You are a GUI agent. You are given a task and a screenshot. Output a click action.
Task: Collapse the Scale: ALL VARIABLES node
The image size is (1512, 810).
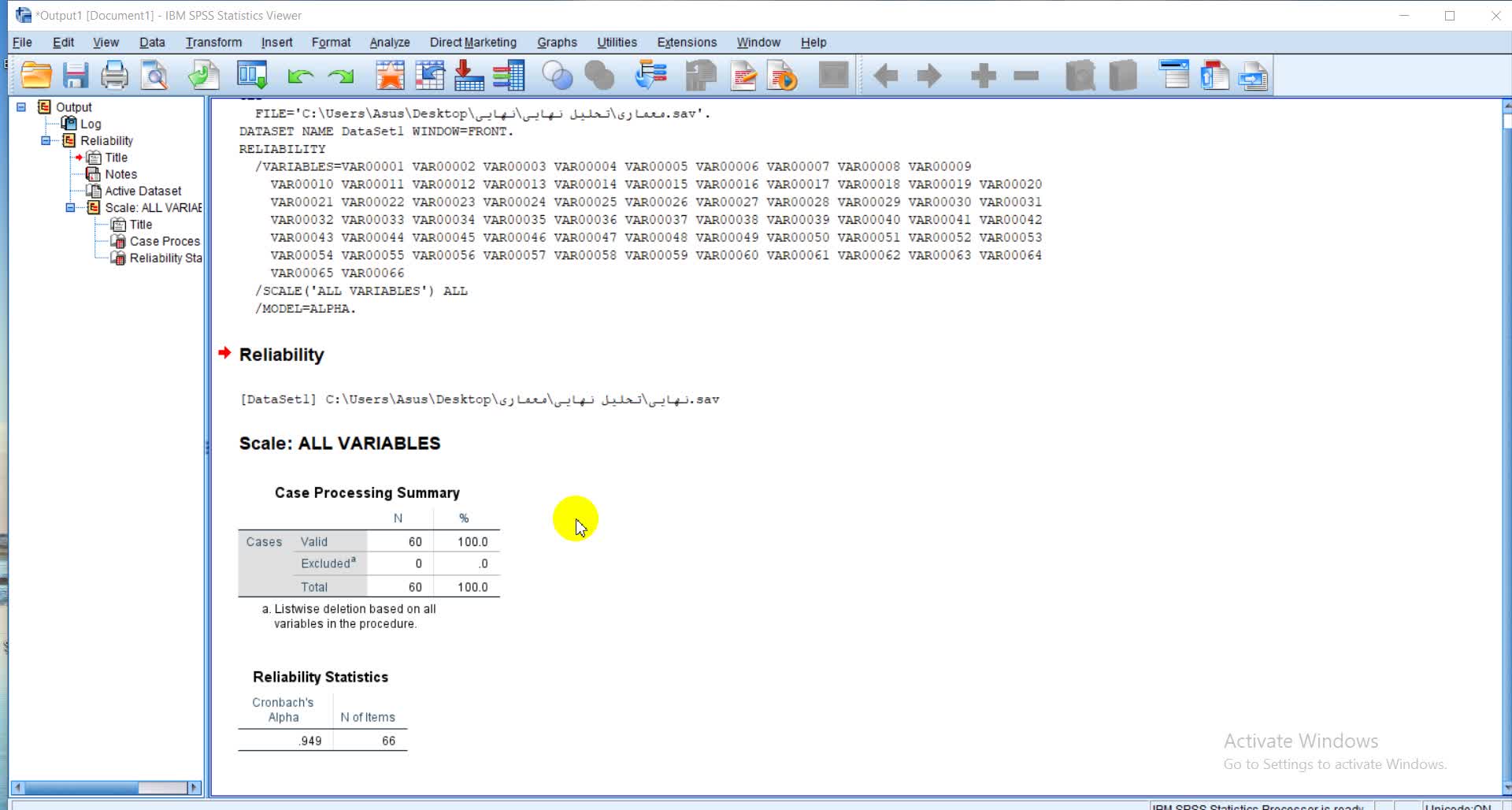coord(70,208)
